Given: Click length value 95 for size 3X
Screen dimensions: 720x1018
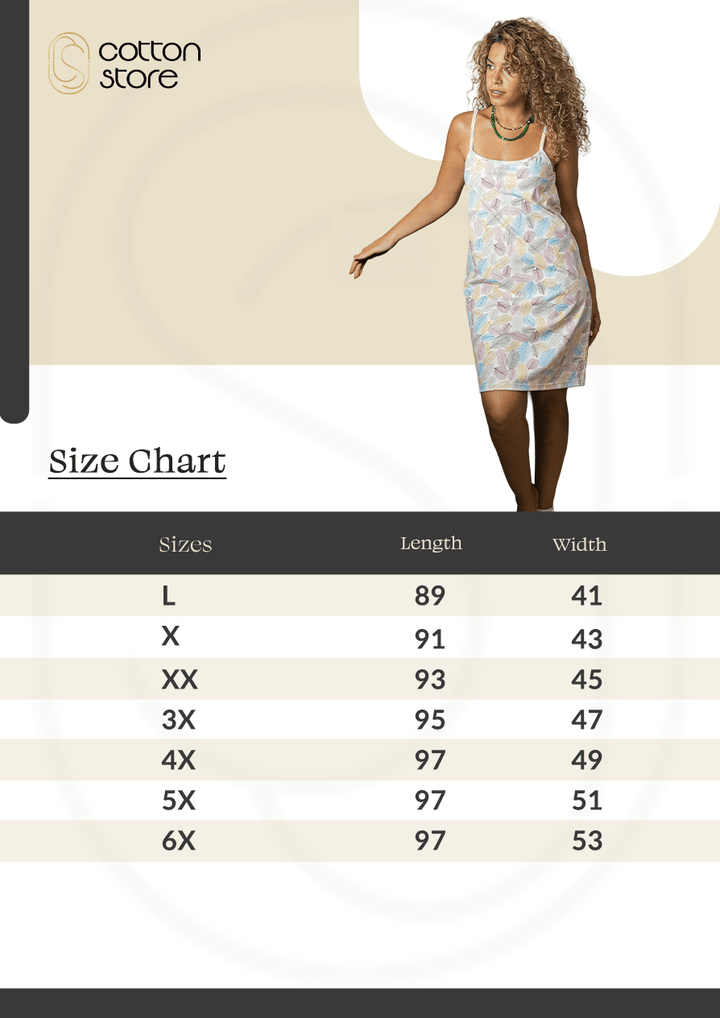Looking at the screenshot, I should point(430,719).
